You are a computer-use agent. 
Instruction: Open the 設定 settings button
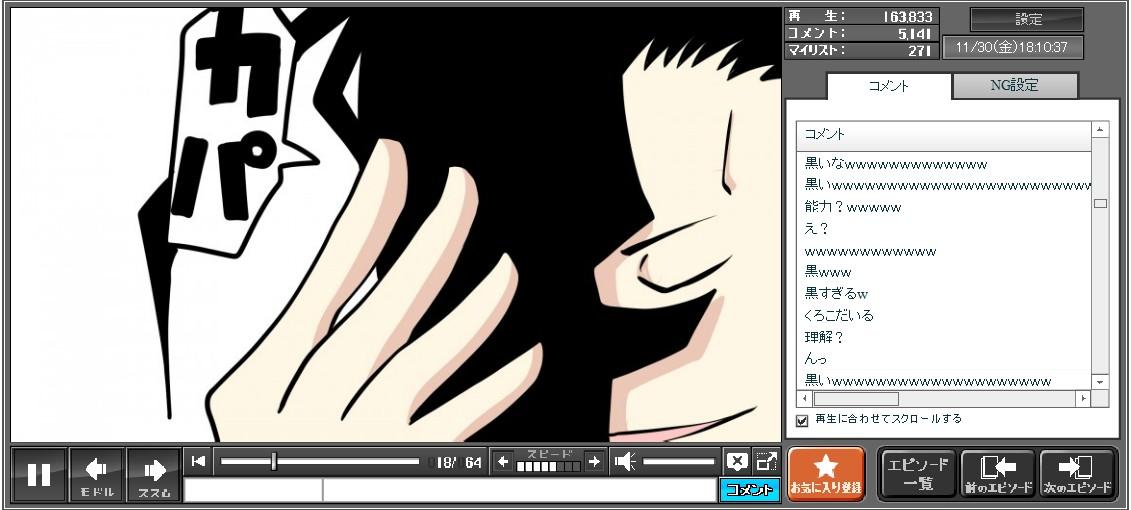coord(1027,19)
